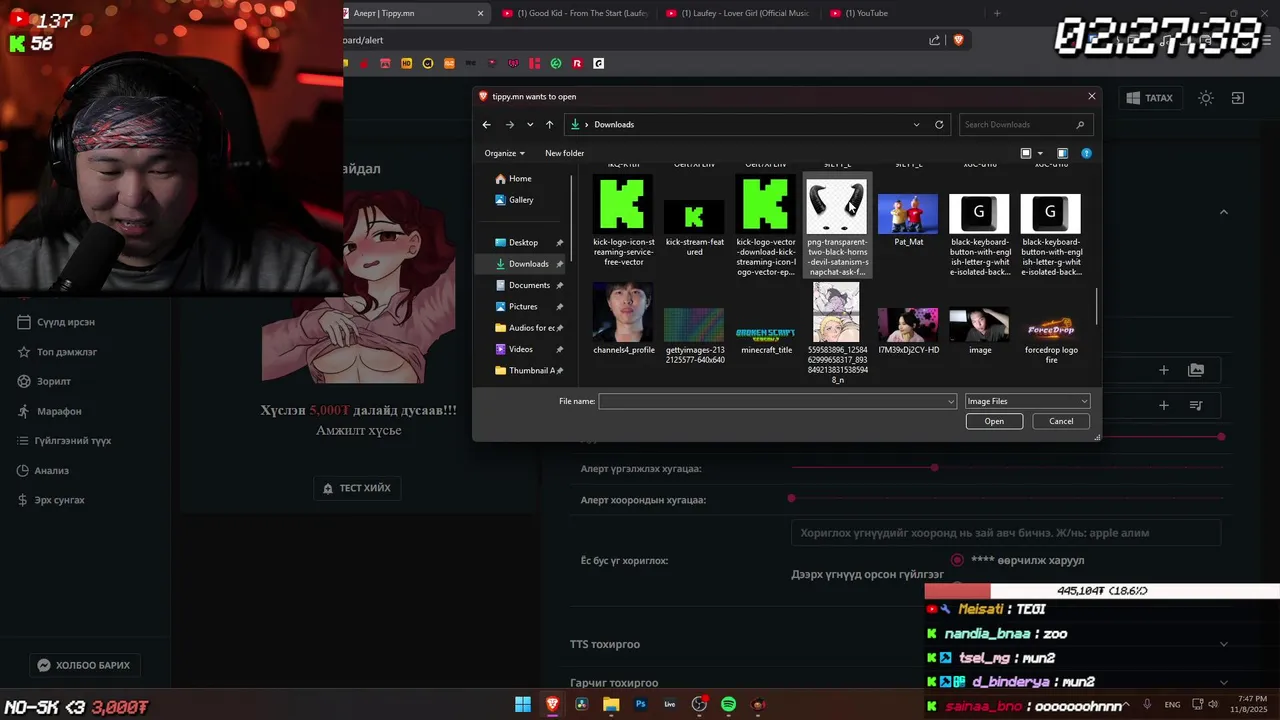Click the playlist music icon on alert settings
This screenshot has height=720, width=1280.
[1196, 405]
